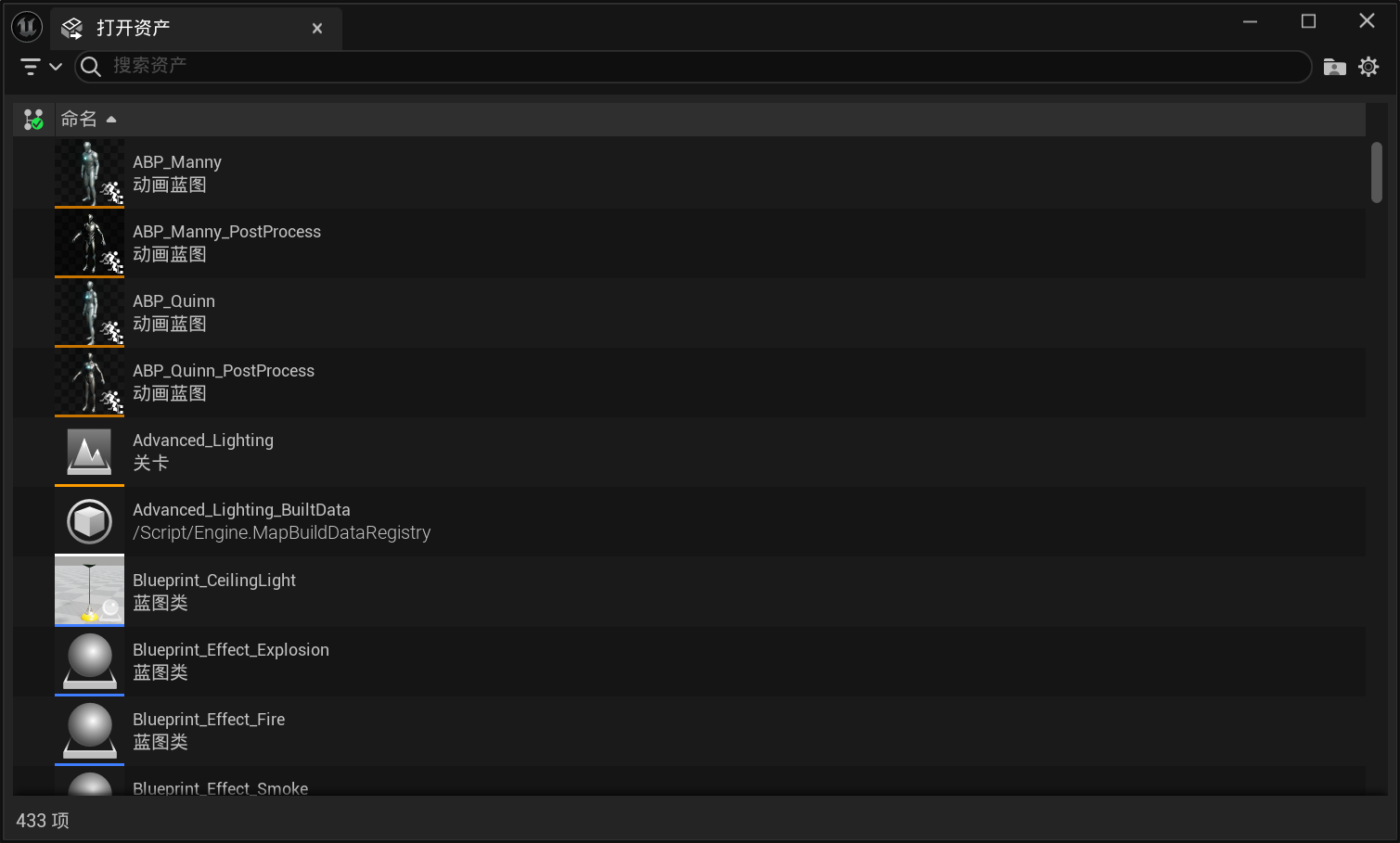Select the ABP_Manny animation blueprint thumbnail
The width and height of the screenshot is (1400, 843).
tap(89, 173)
